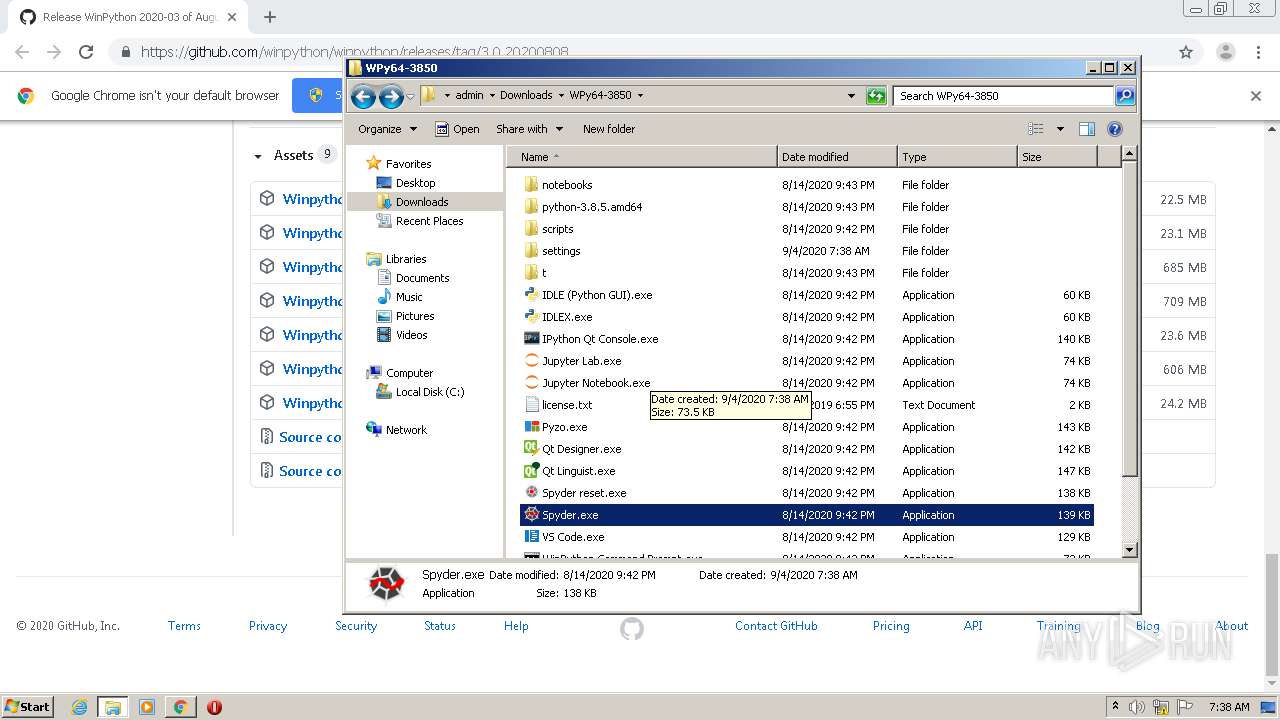Open the address bar history dropdown

click(x=851, y=96)
